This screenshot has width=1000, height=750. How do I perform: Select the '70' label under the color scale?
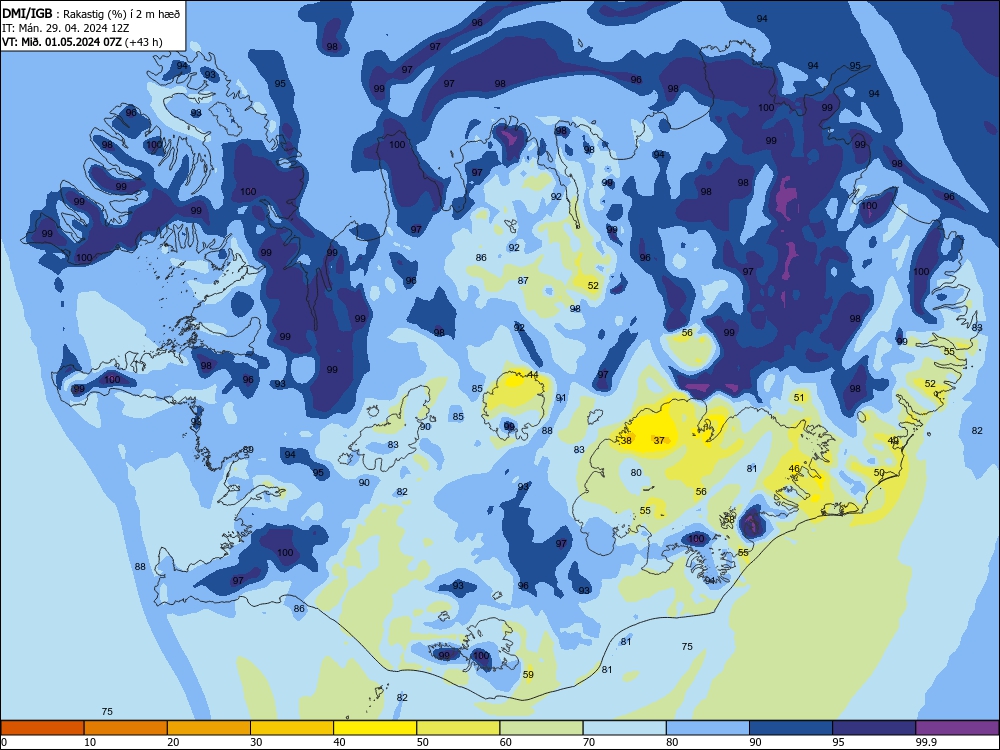click(x=589, y=742)
